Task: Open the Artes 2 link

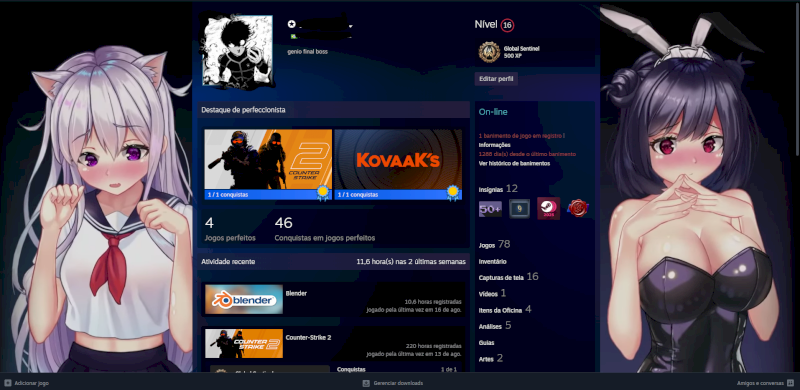Action: tap(491, 358)
